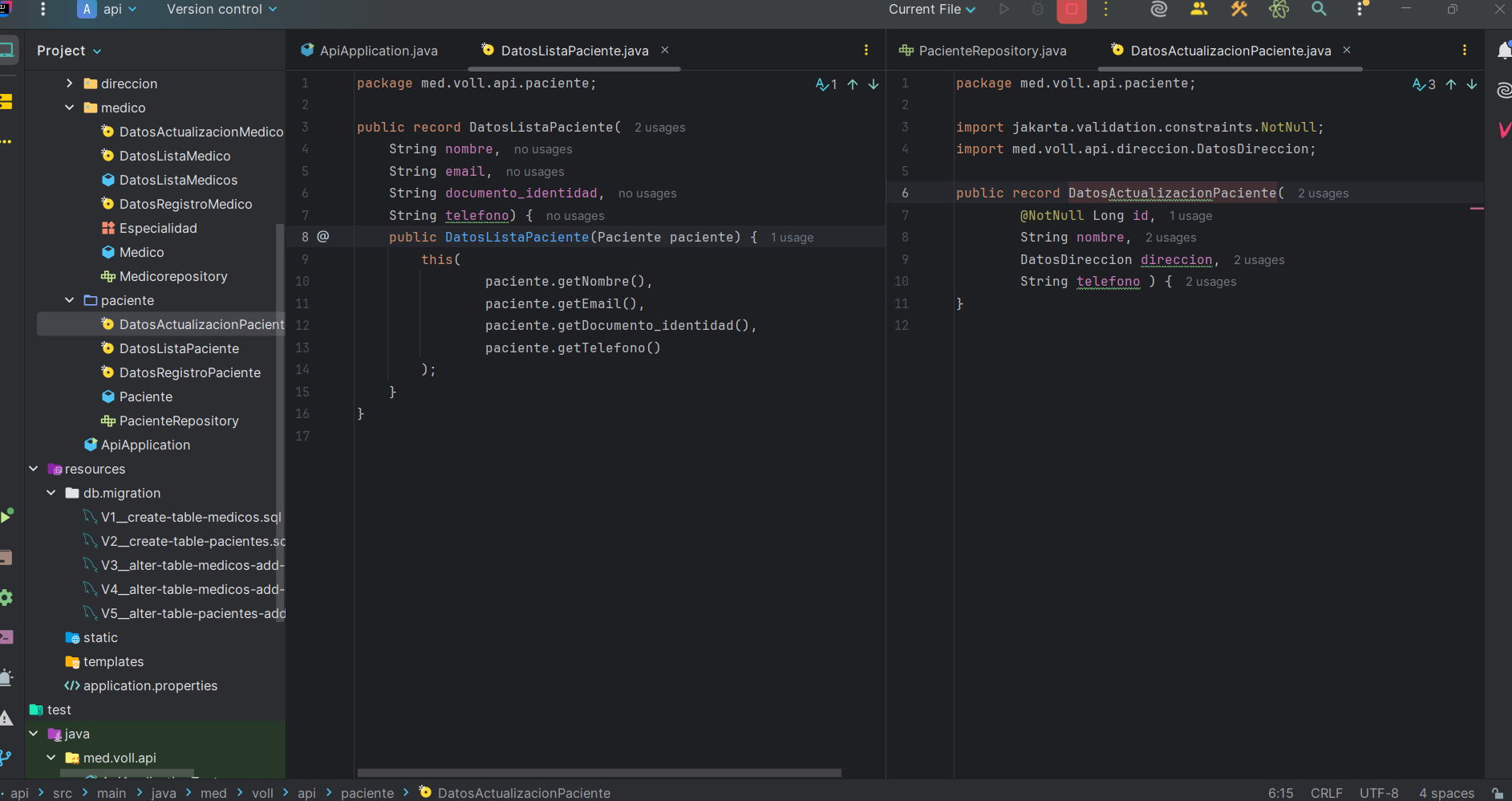
Task: Collapse the med.voll.api test package
Action: (x=51, y=758)
